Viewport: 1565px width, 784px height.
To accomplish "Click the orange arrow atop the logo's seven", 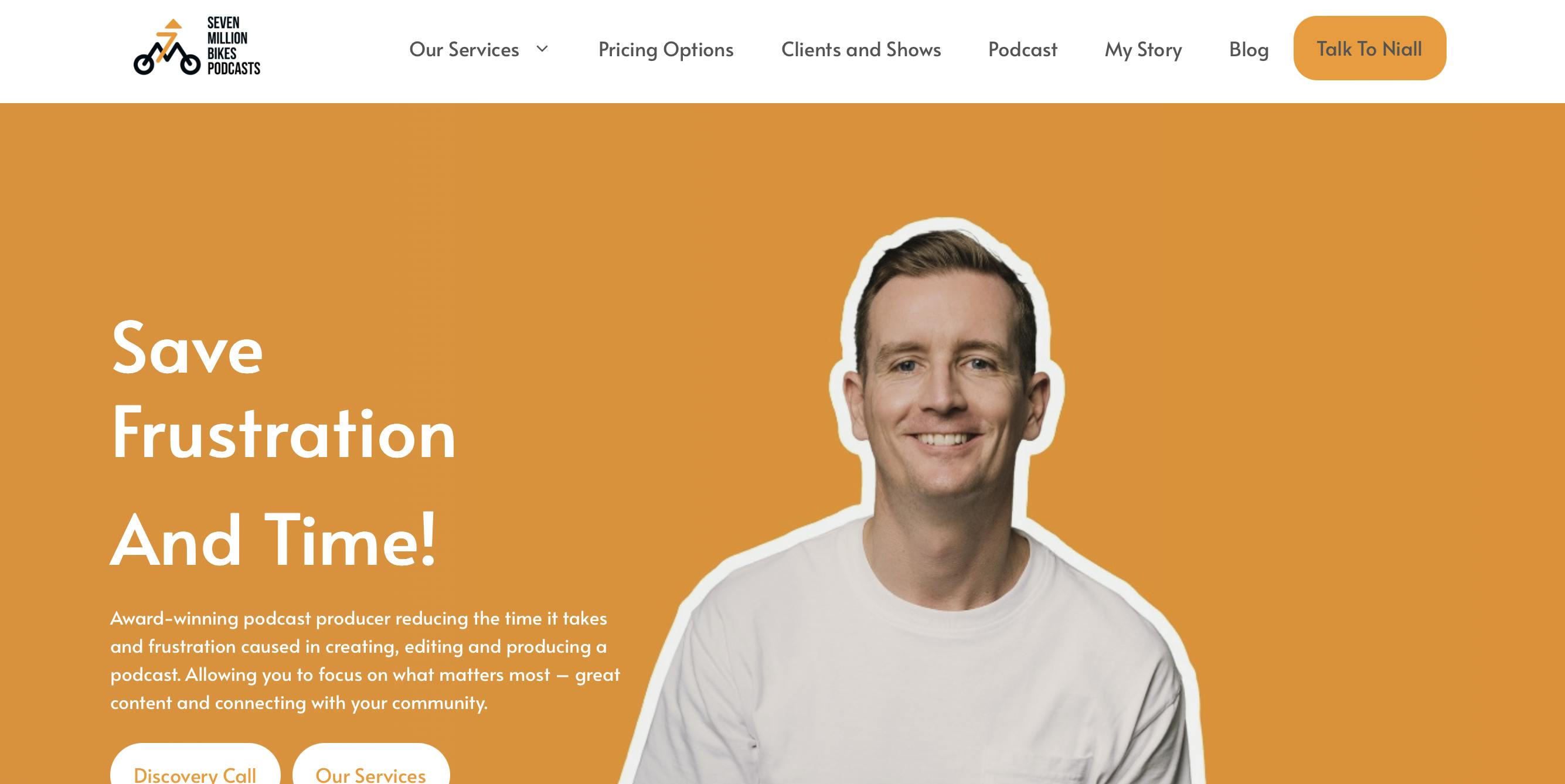I will click(173, 23).
